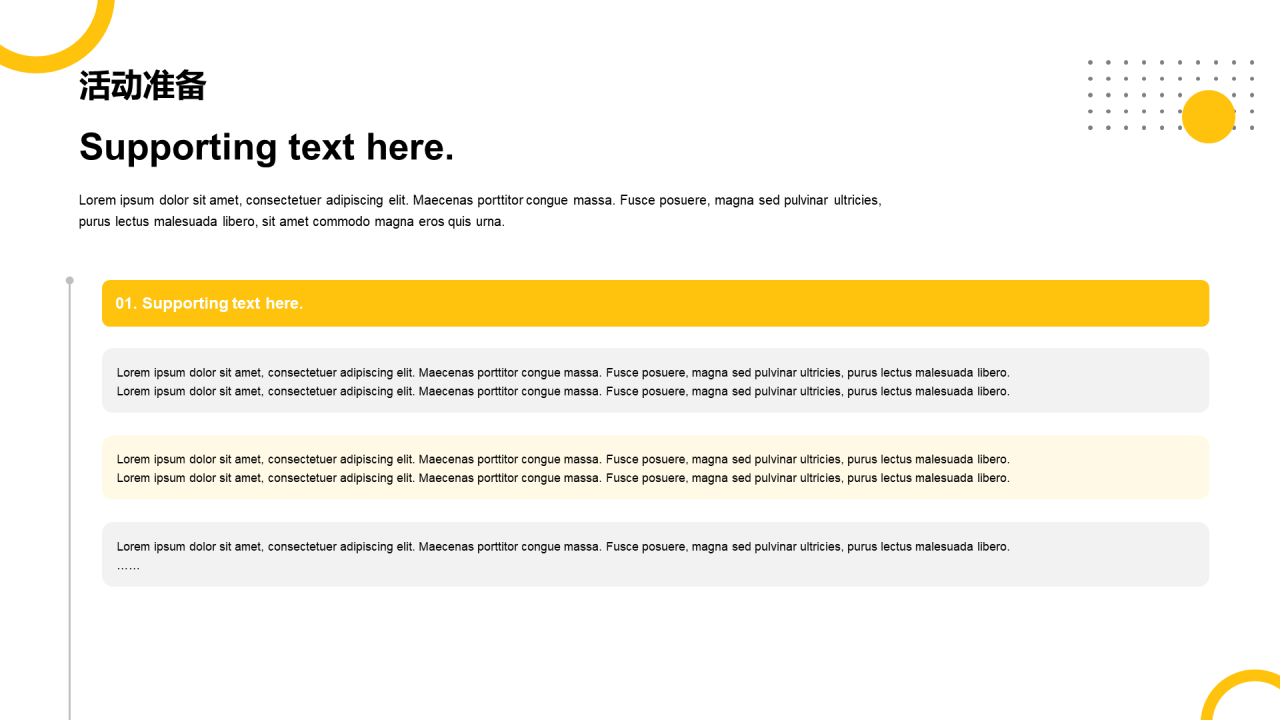Click the gray text box ending with '……'

click(655, 554)
